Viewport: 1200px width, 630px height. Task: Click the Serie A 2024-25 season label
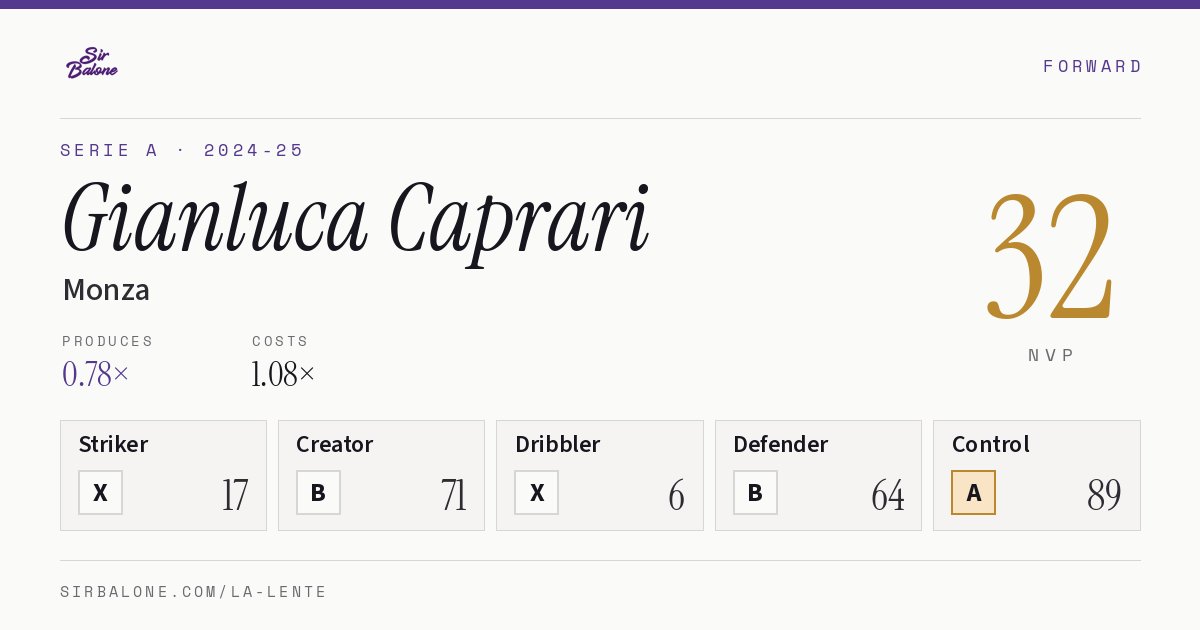182,150
